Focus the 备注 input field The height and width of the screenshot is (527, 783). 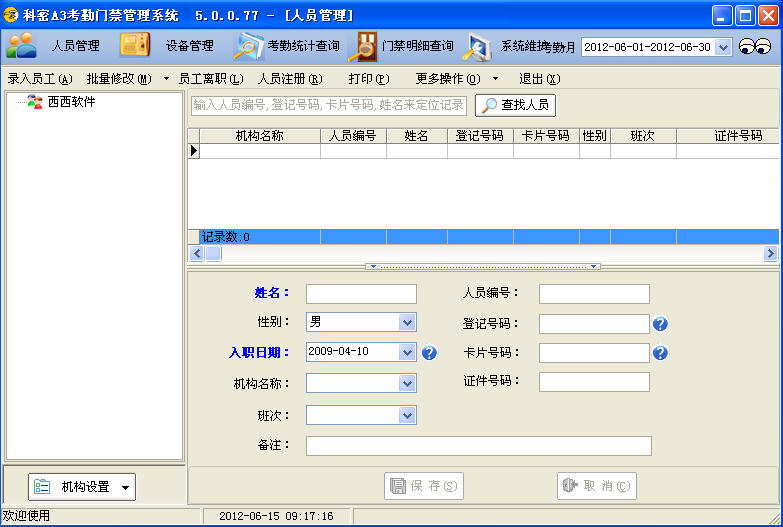(479, 446)
